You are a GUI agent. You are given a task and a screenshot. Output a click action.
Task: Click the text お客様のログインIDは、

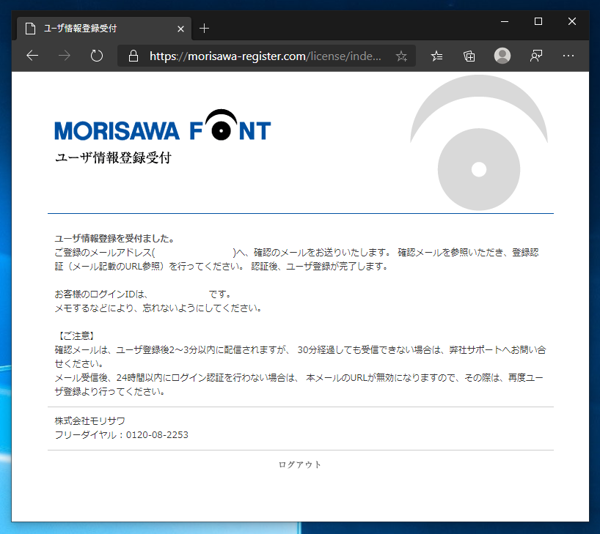pos(101,294)
